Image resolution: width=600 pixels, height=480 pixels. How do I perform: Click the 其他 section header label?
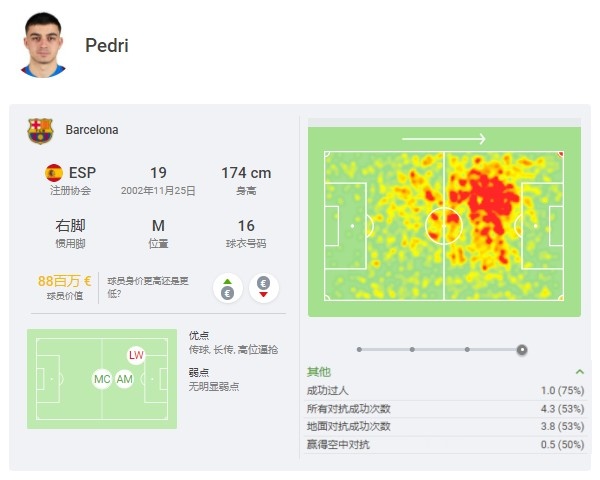(x=318, y=372)
